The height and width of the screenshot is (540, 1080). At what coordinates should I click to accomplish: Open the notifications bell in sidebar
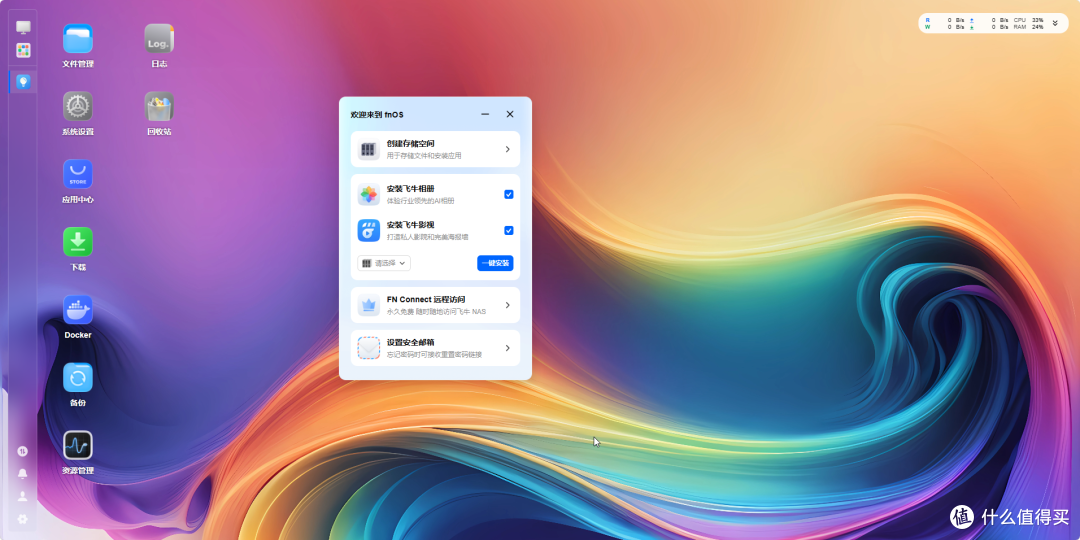coord(23,474)
